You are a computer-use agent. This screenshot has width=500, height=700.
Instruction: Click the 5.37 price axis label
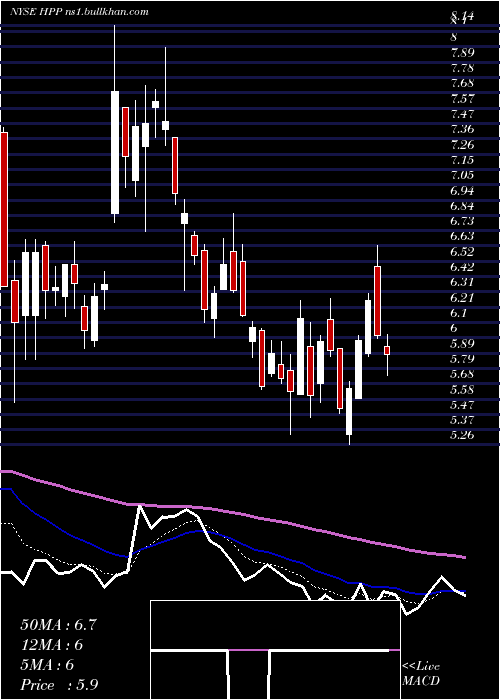coord(462,420)
